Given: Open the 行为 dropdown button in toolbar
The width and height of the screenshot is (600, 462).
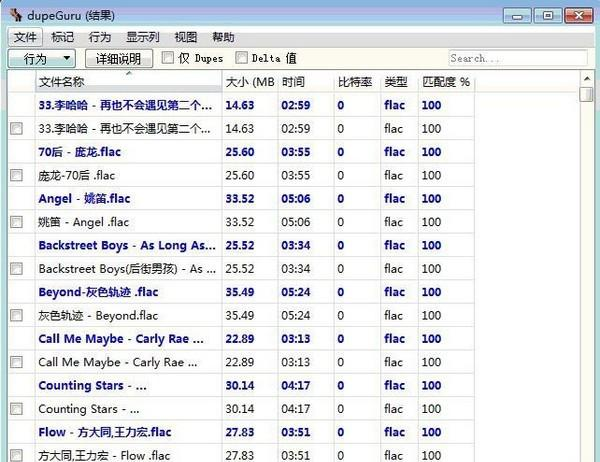Looking at the screenshot, I should [42, 59].
